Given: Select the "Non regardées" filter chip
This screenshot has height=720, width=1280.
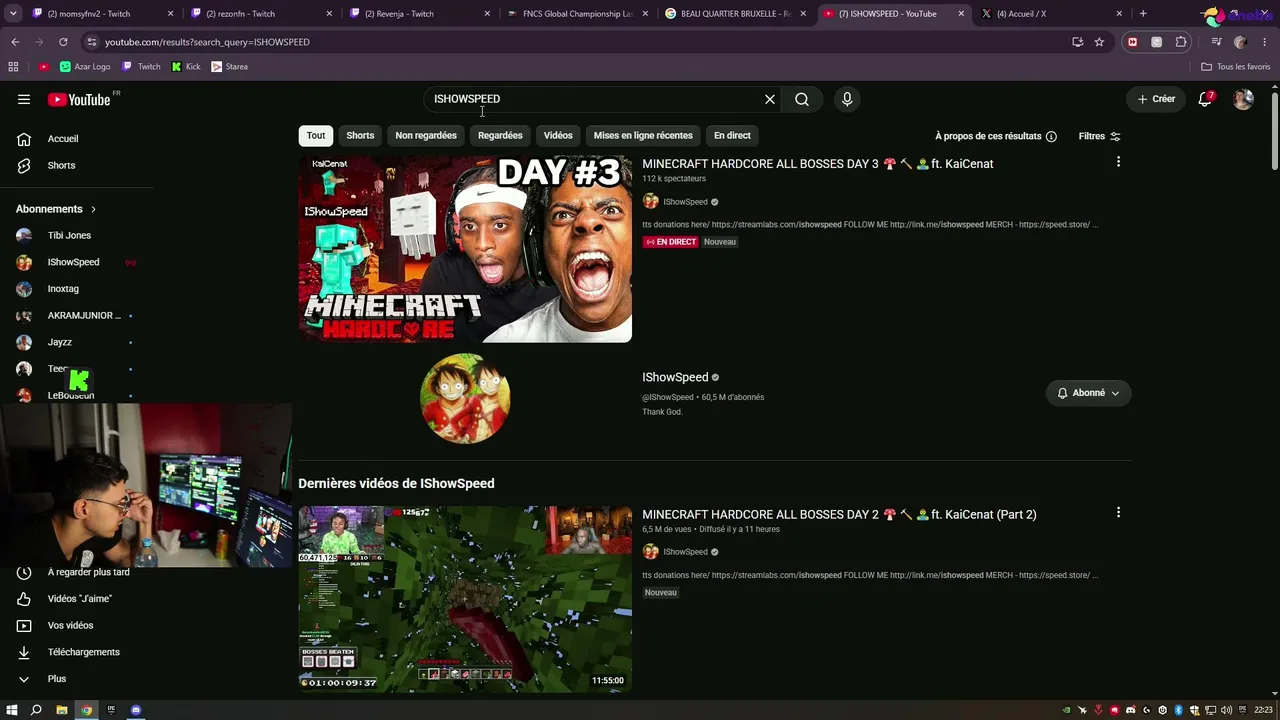Looking at the screenshot, I should point(426,136).
